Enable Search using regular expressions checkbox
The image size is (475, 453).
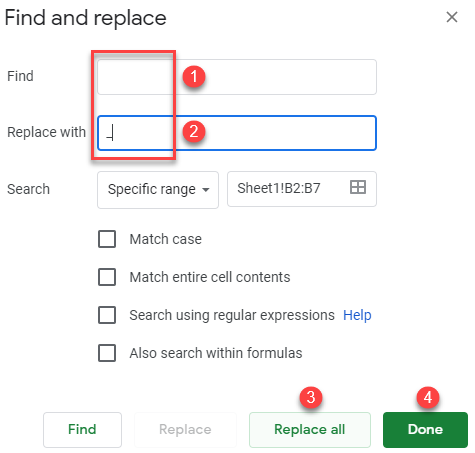click(x=107, y=315)
